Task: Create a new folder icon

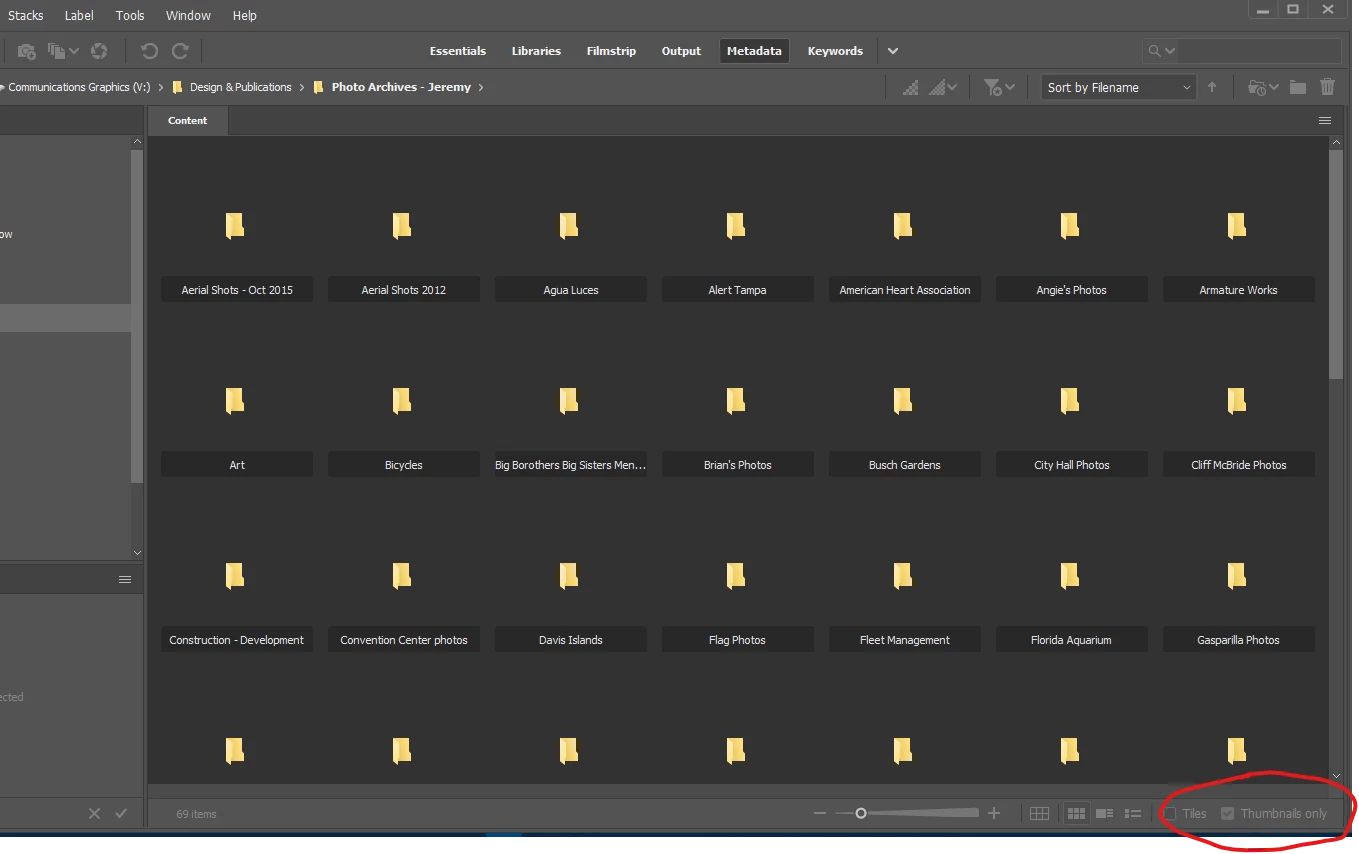Action: [x=1298, y=88]
